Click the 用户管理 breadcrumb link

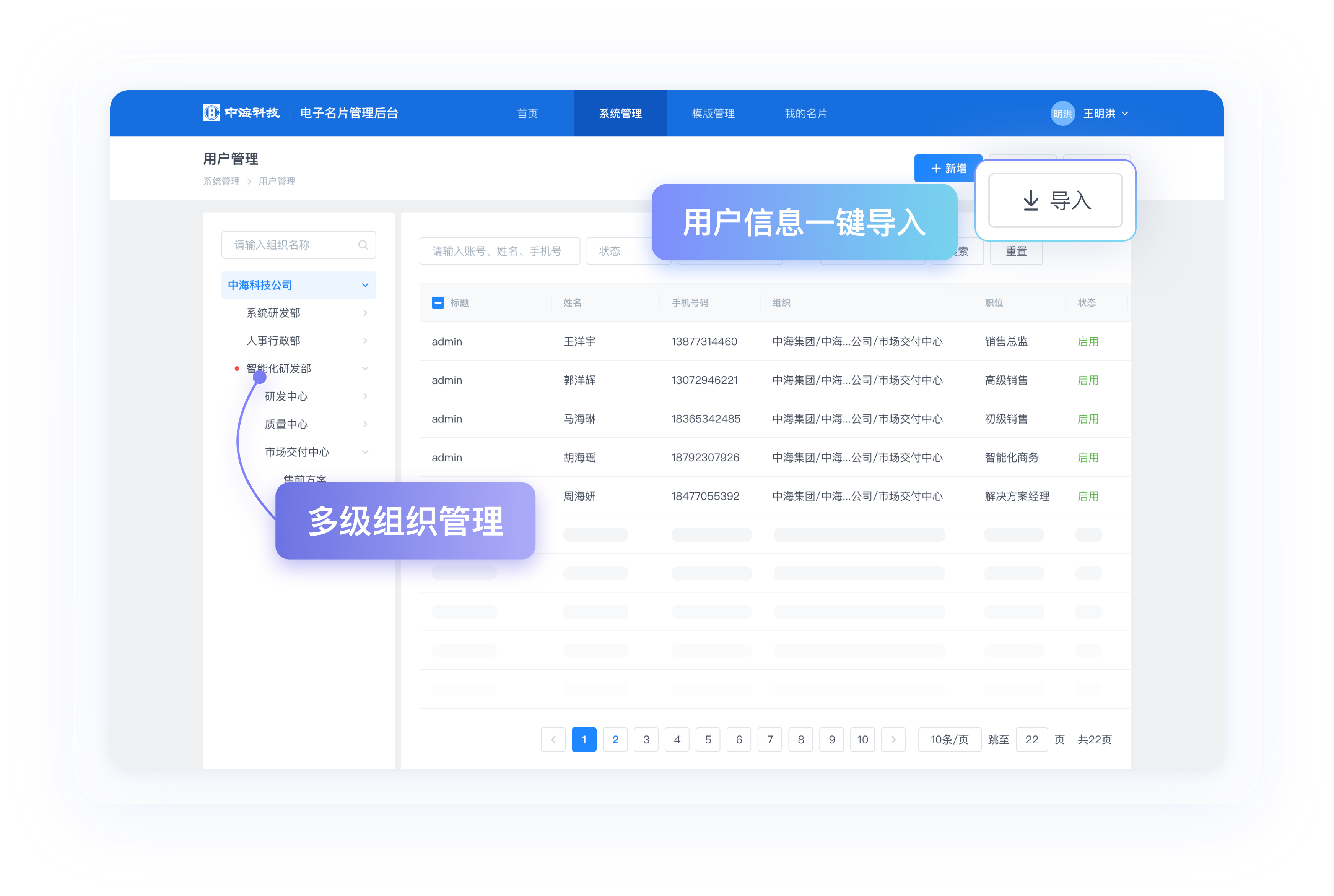pos(277,181)
